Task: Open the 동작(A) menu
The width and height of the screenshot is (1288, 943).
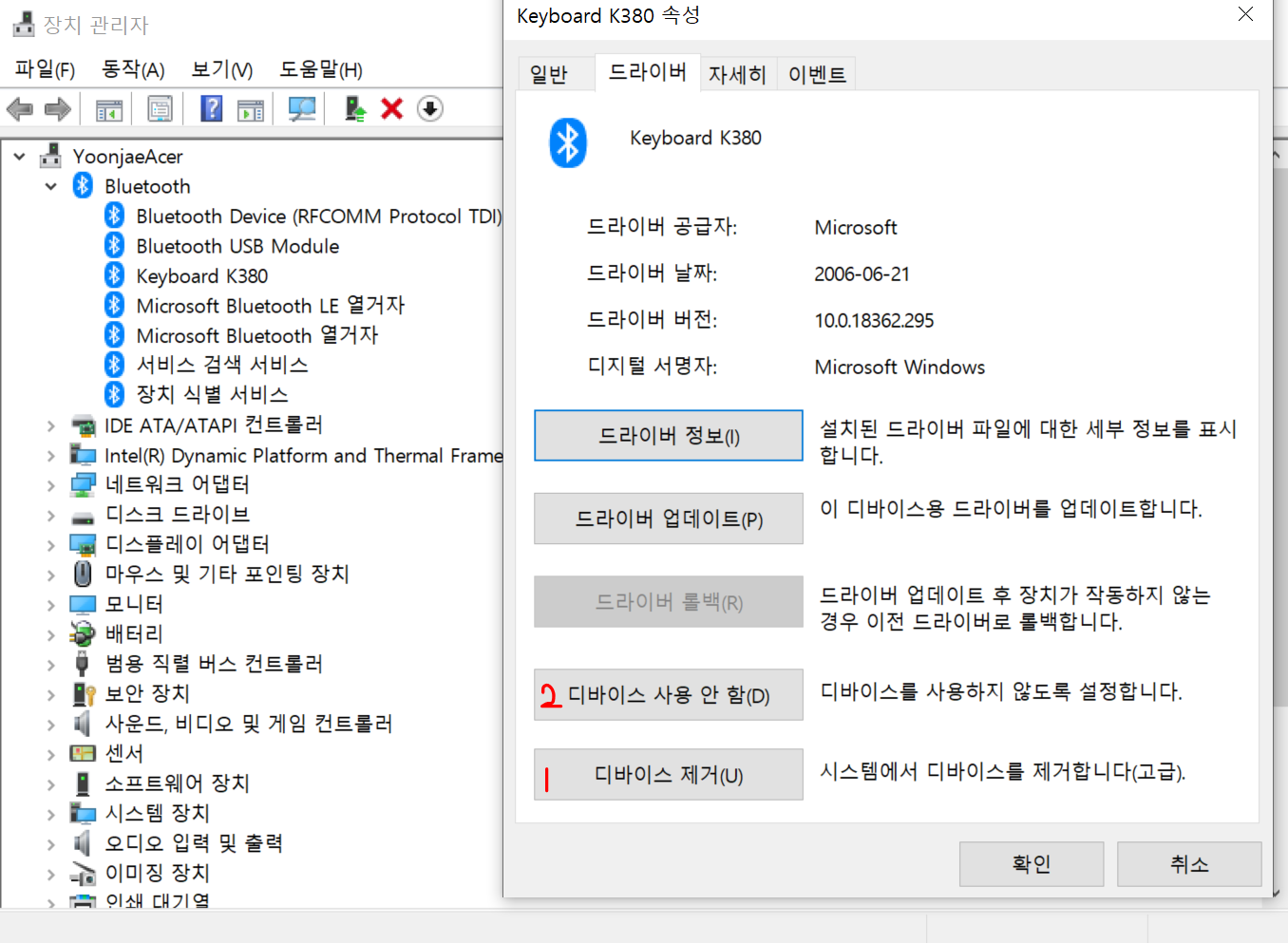Action: 133,69
